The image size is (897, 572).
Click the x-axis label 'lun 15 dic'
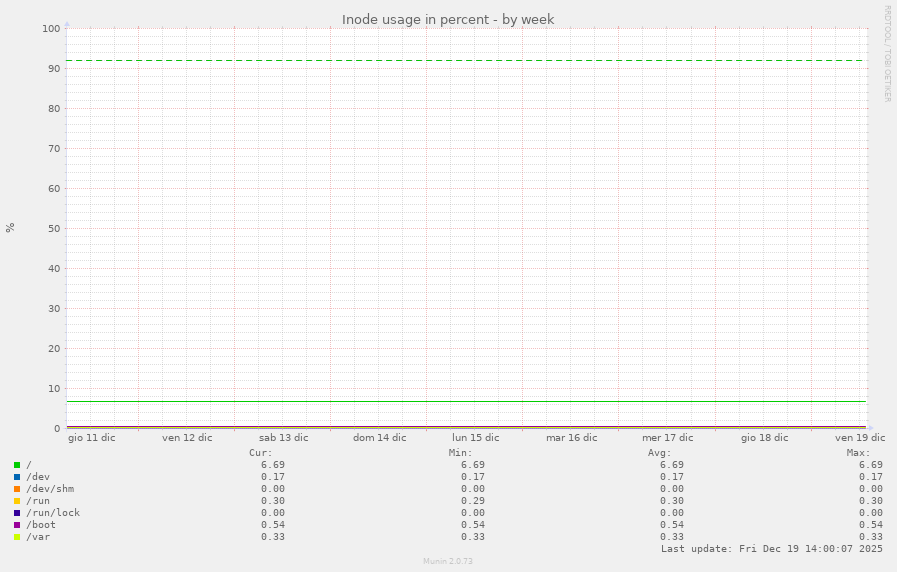coord(476,438)
